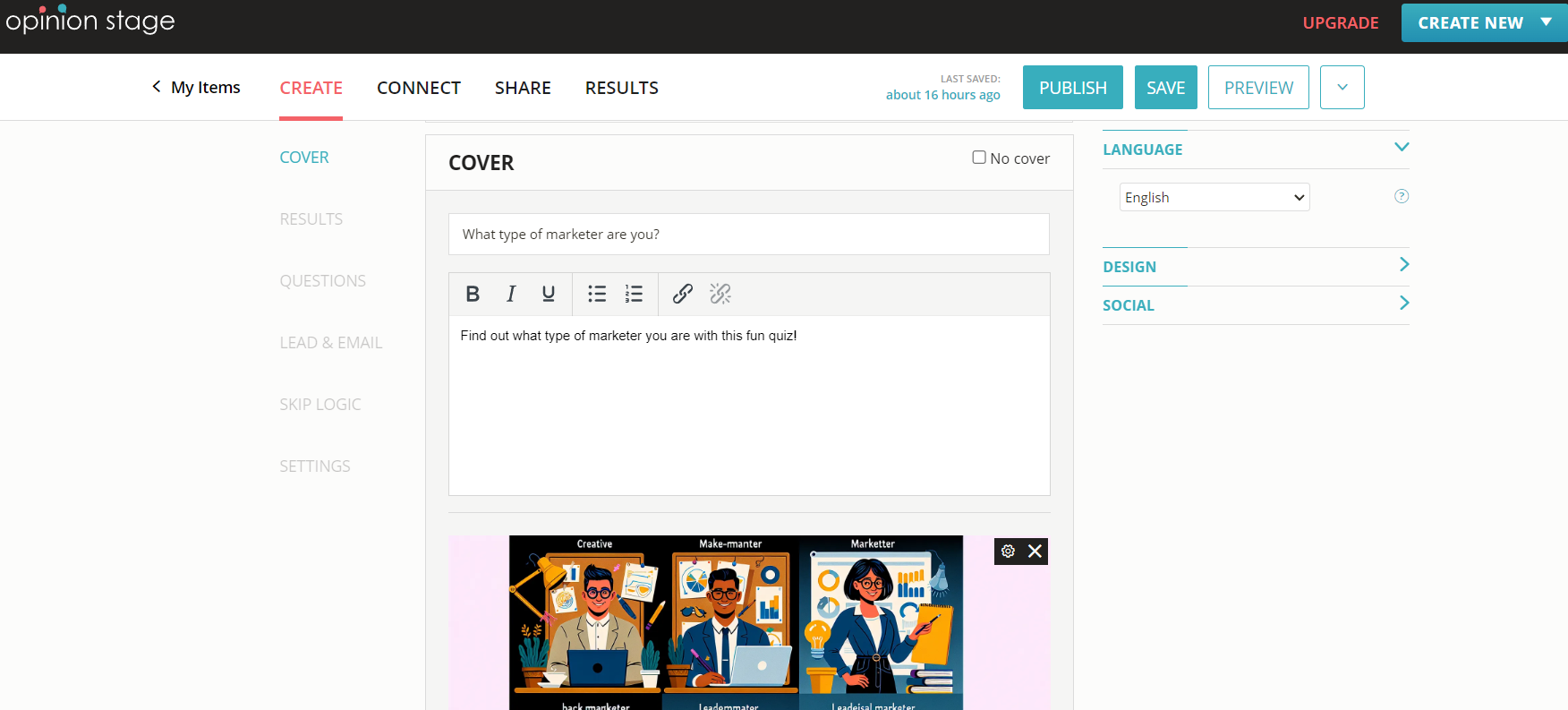This screenshot has height=710, width=1568.
Task: Insert a bulleted list
Action: (x=597, y=294)
